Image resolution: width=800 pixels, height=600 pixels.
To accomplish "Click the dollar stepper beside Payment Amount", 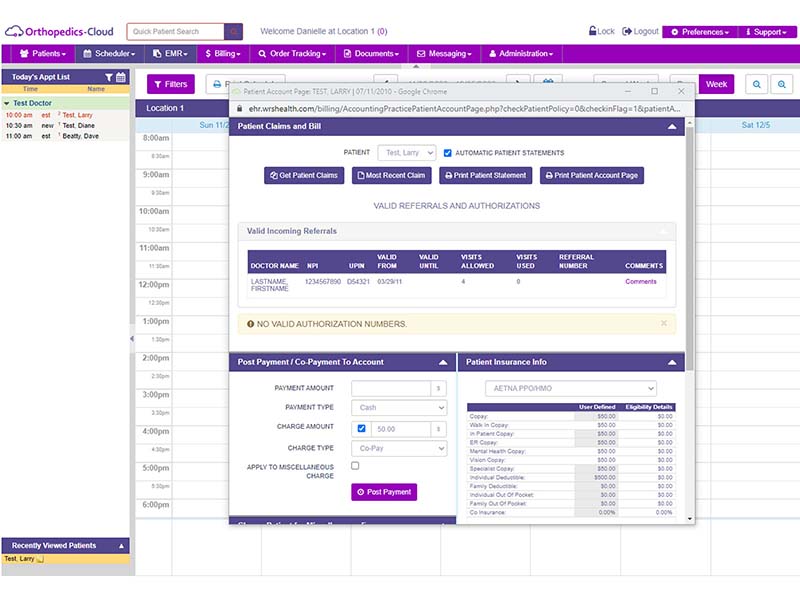I will pos(438,389).
